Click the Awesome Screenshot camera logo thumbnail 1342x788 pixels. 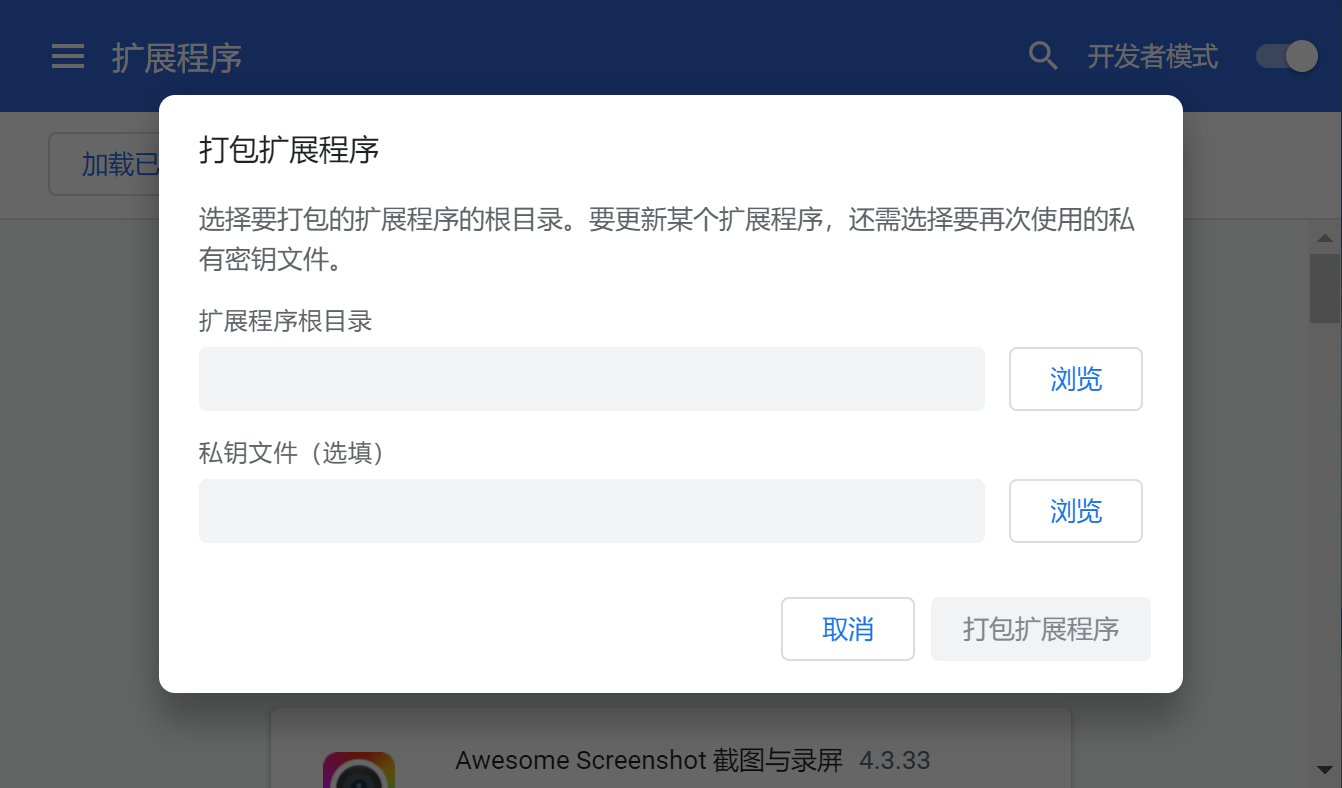tap(358, 770)
